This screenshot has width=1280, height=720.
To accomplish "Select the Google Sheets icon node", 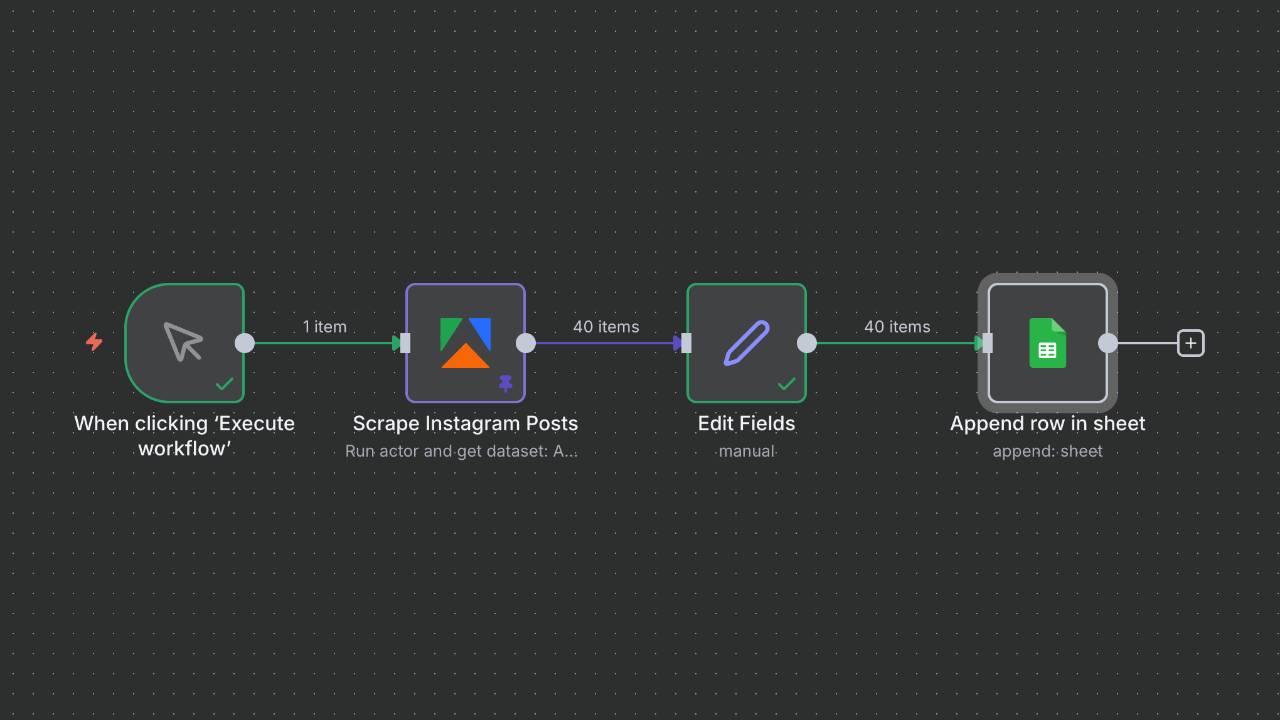I will point(1047,343).
